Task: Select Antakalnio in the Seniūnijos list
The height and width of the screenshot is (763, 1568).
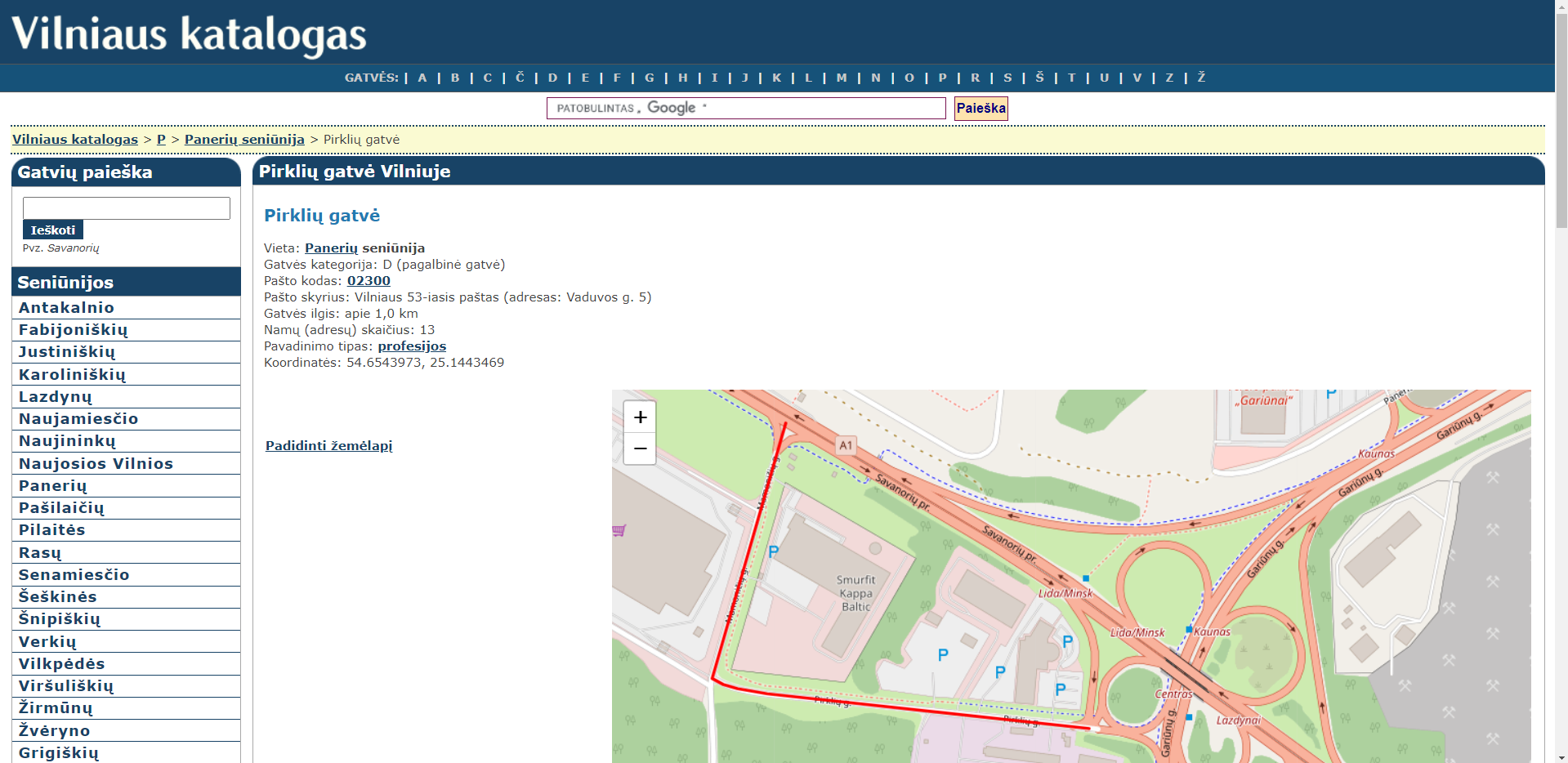Action: [x=67, y=308]
